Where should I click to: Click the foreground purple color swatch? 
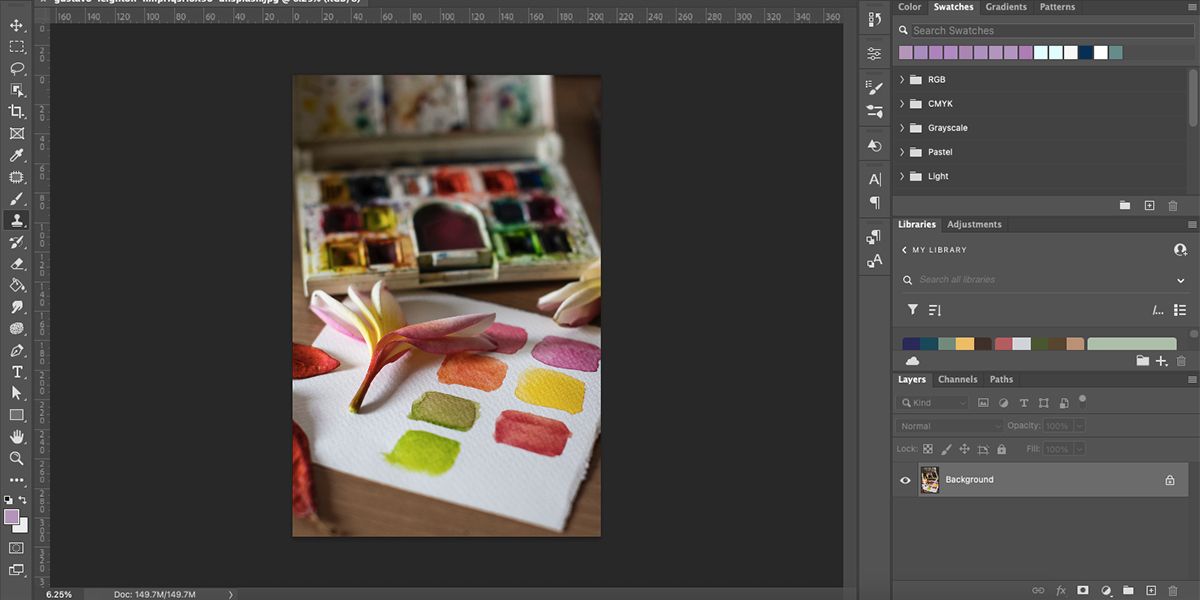[11, 517]
